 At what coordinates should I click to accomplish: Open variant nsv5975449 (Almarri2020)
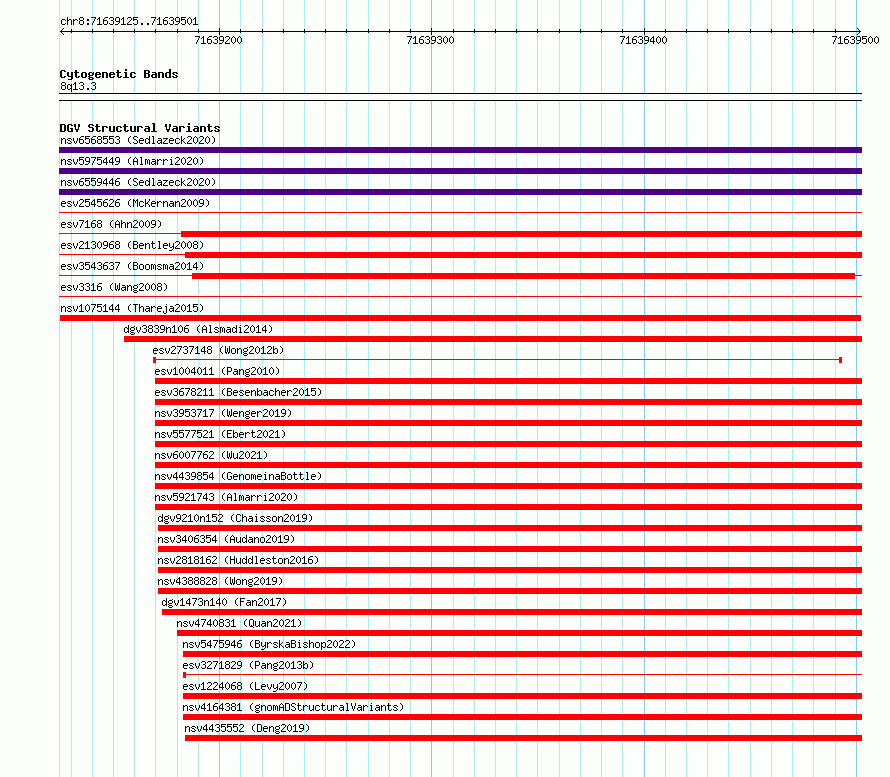tap(132, 161)
